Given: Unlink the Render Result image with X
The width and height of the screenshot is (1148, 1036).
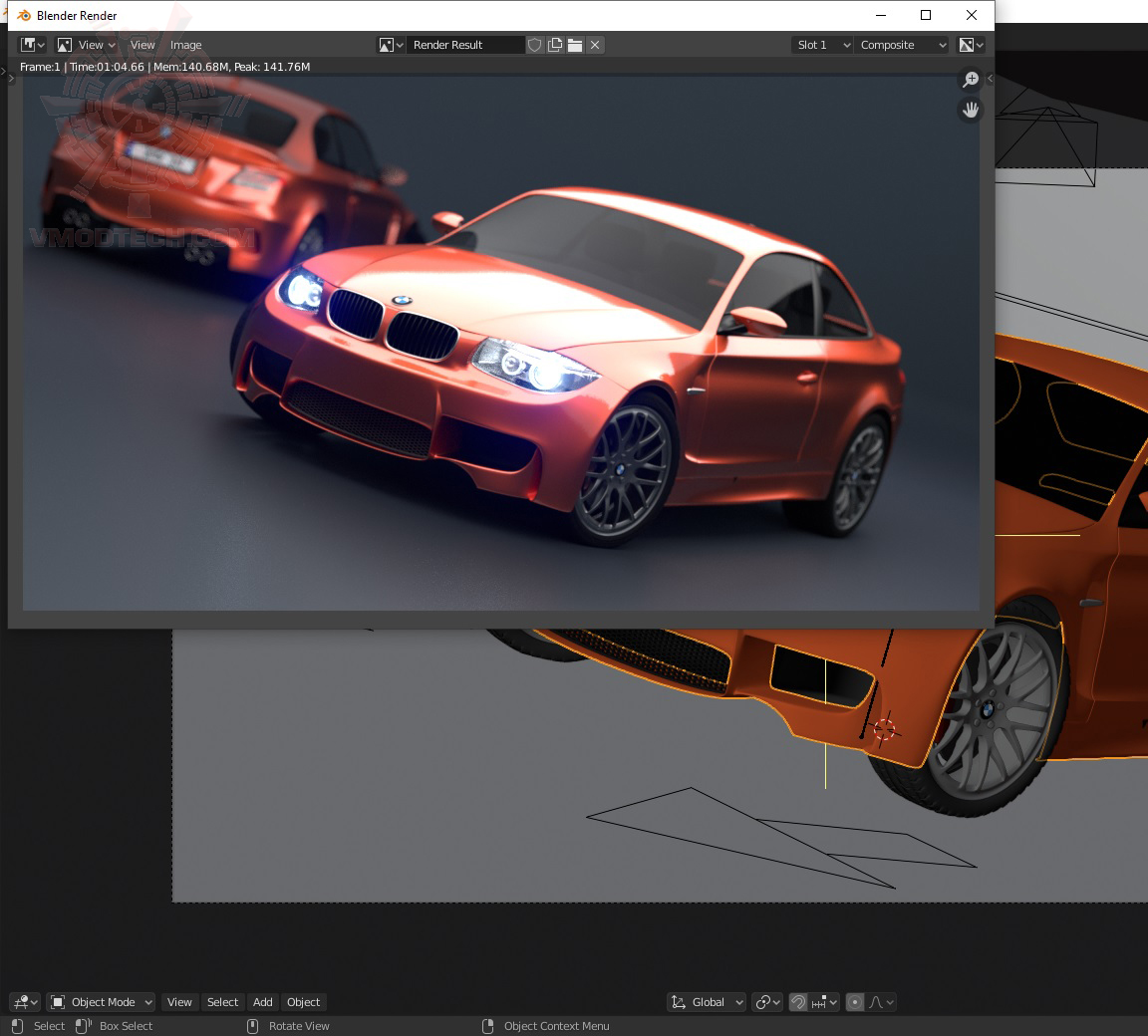Looking at the screenshot, I should [x=595, y=46].
